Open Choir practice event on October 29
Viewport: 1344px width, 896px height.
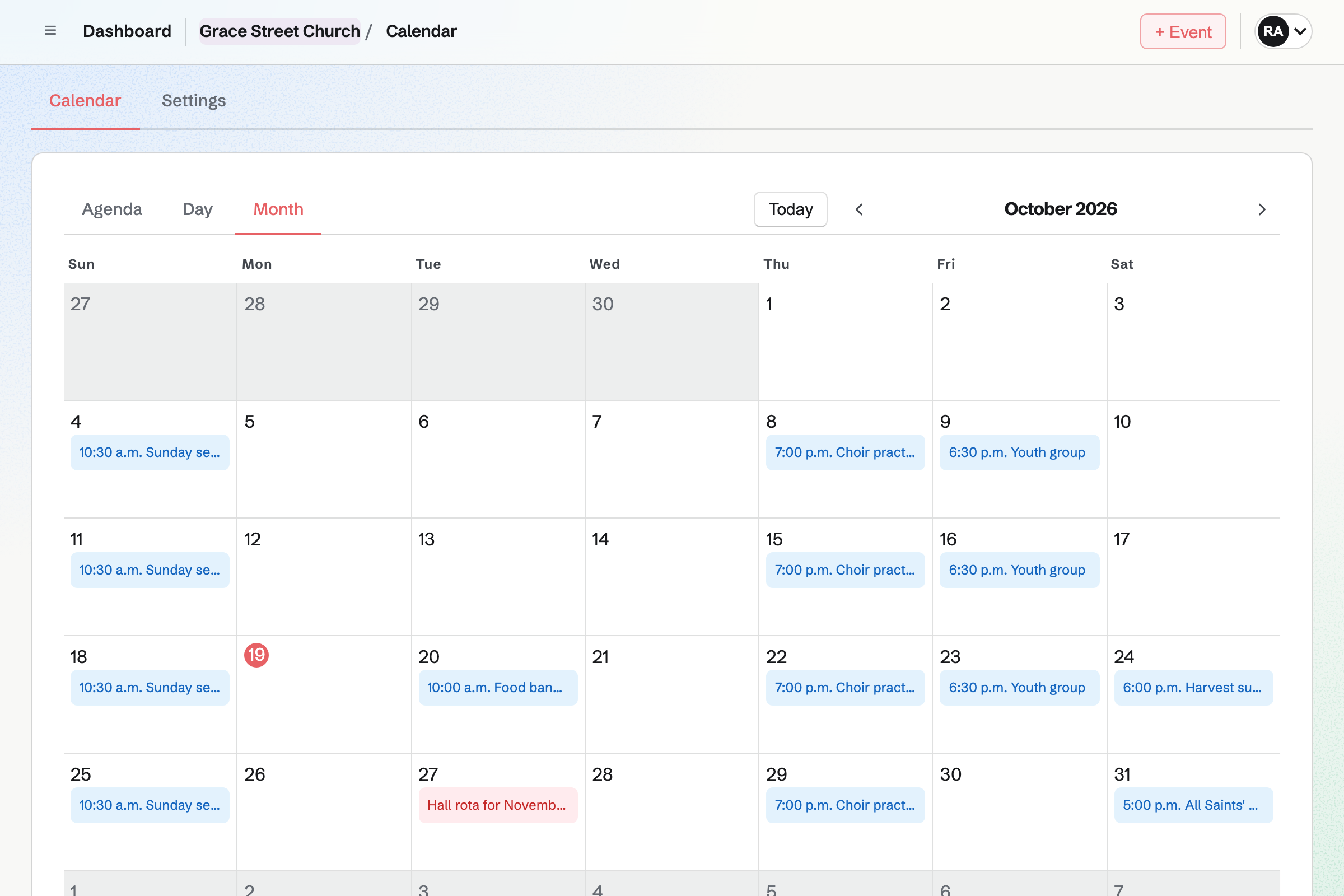(x=845, y=806)
